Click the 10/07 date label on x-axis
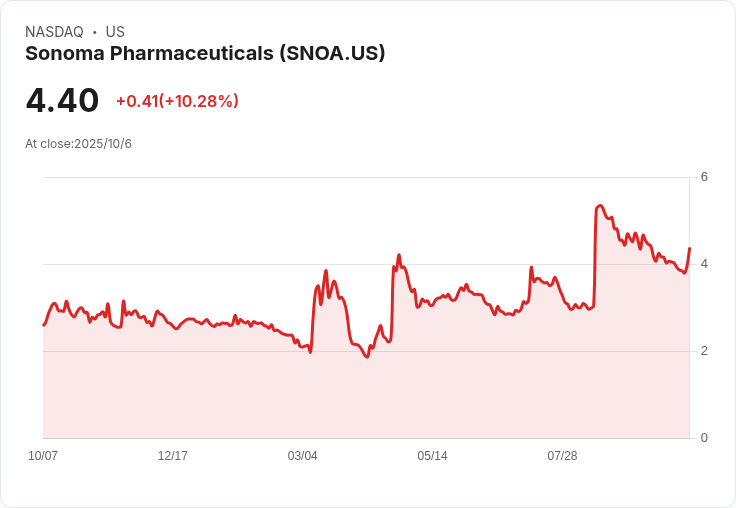 pos(43,456)
